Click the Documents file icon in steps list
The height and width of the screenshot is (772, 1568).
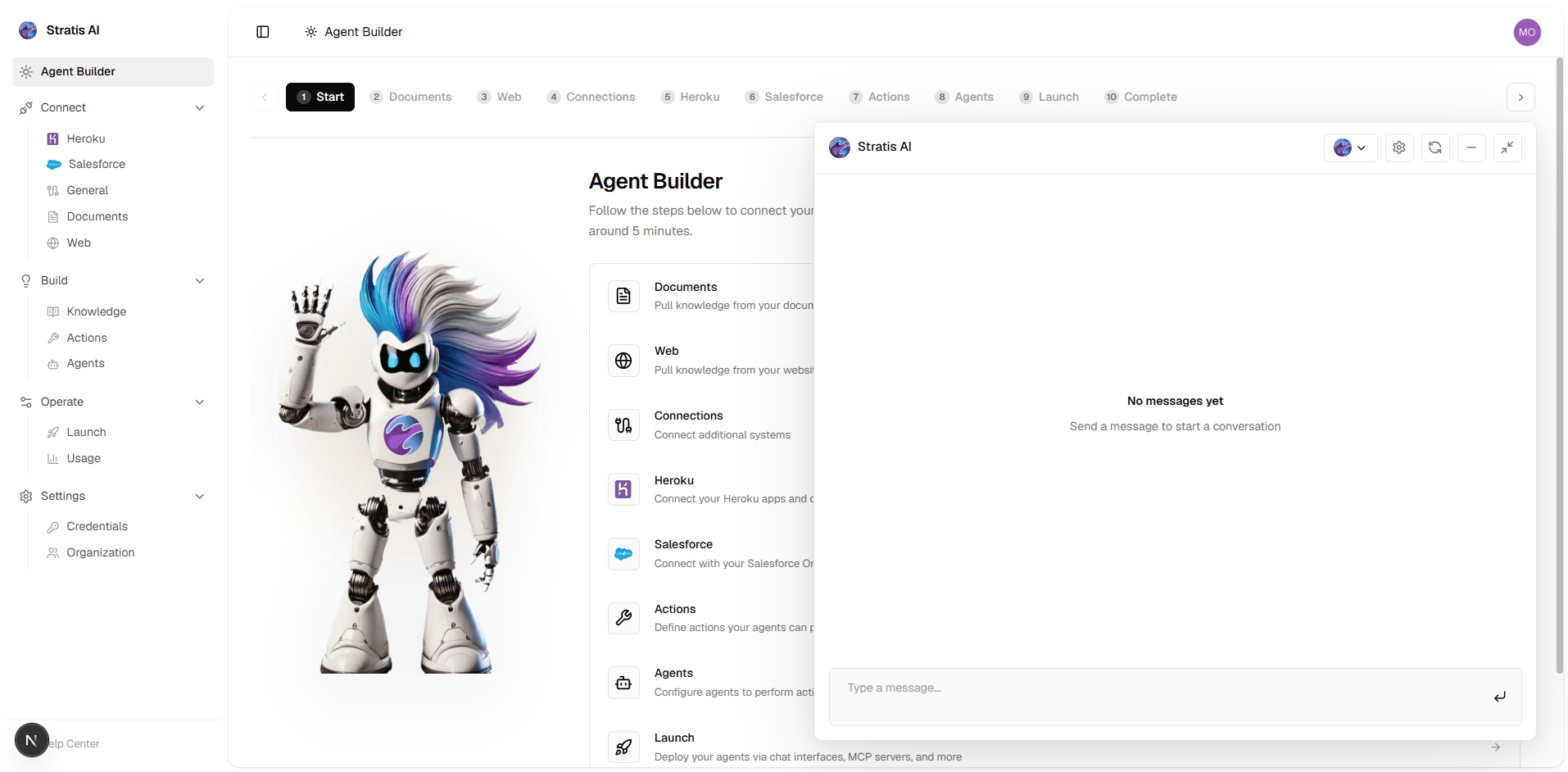(x=623, y=296)
